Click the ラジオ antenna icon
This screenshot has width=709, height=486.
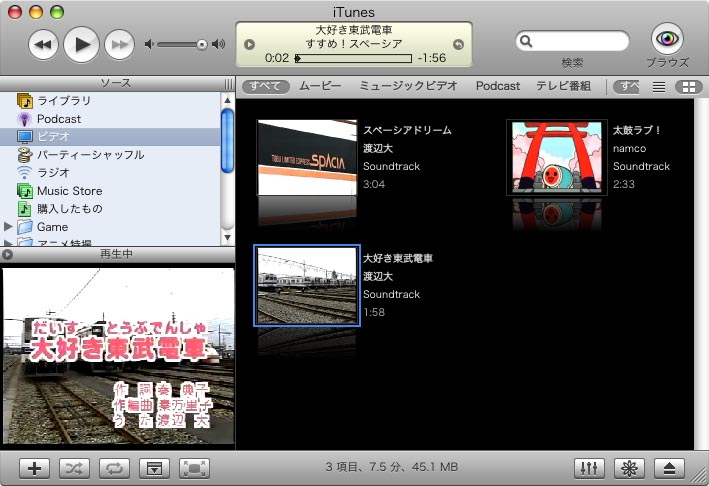(24, 173)
